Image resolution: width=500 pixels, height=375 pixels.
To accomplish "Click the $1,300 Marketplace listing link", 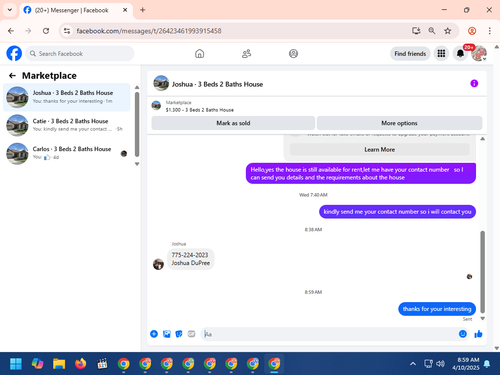I will click(199, 110).
